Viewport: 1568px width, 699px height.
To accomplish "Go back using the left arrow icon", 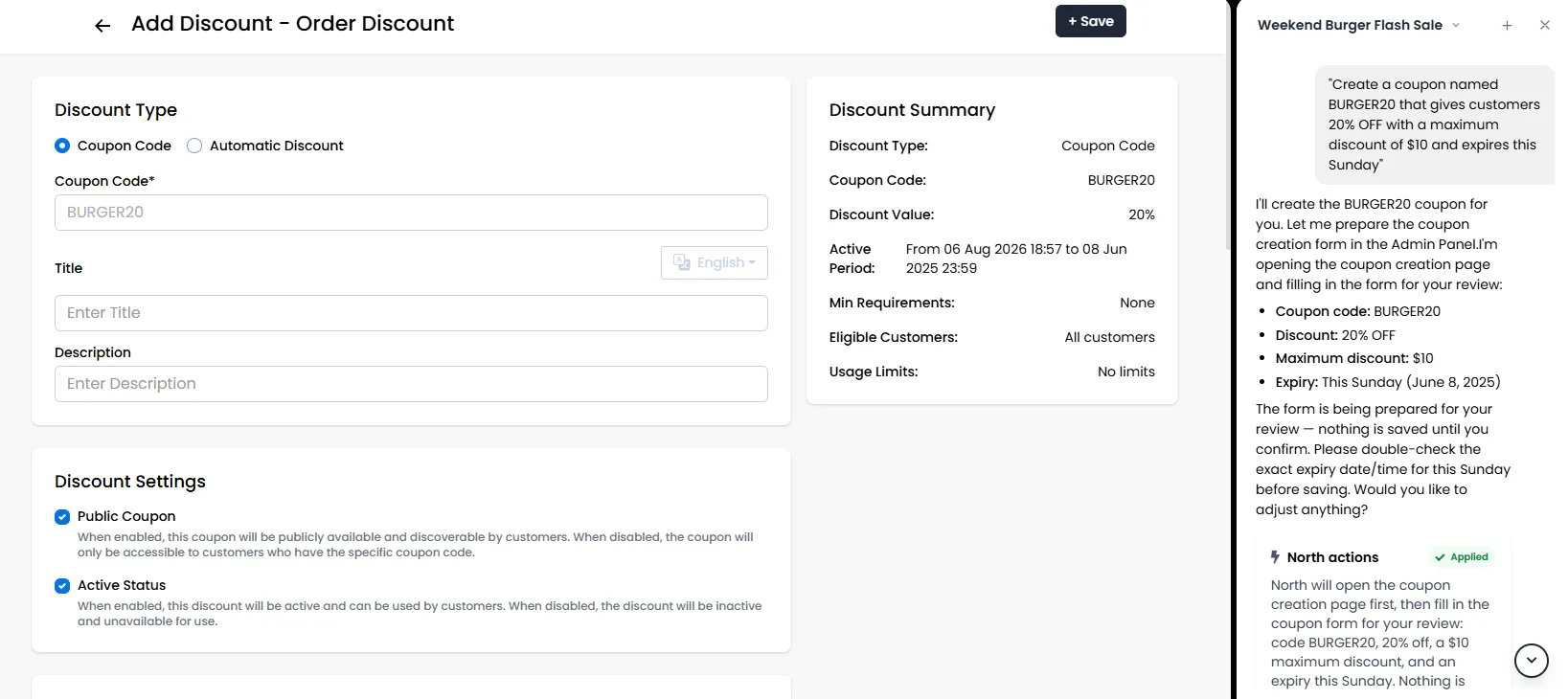I will [102, 26].
